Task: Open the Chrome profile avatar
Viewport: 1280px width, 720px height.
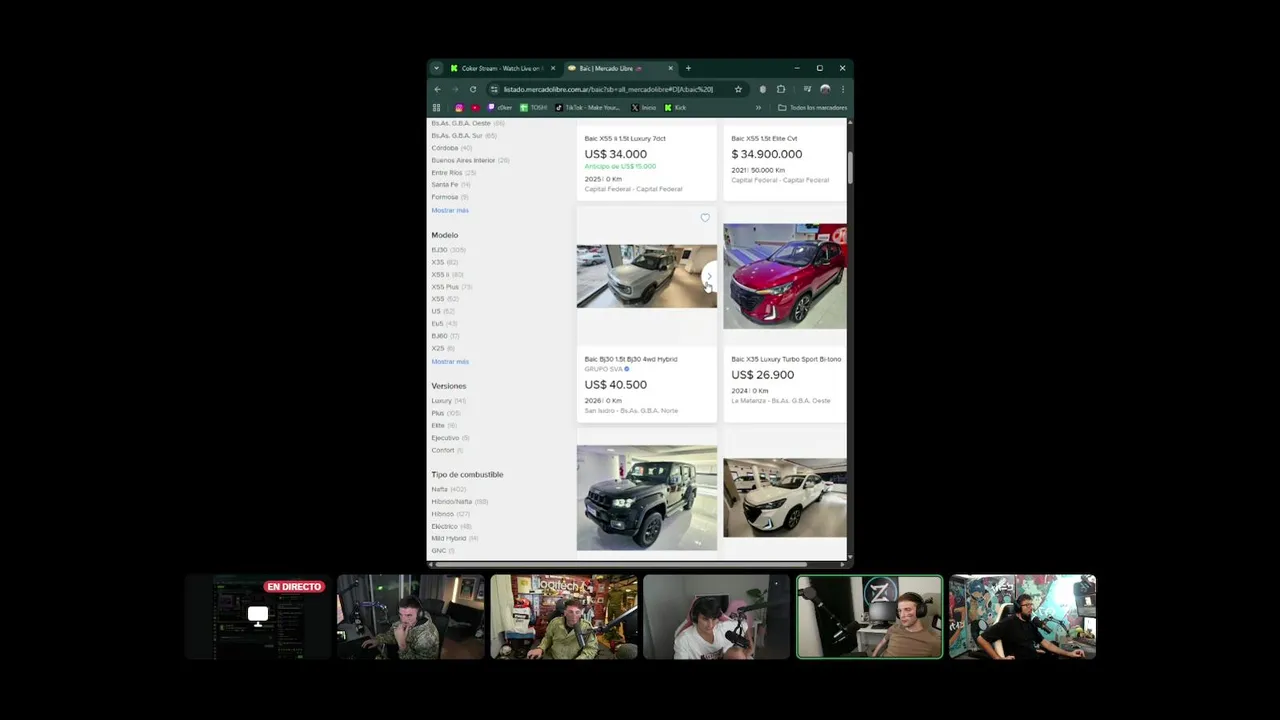Action: pos(825,89)
